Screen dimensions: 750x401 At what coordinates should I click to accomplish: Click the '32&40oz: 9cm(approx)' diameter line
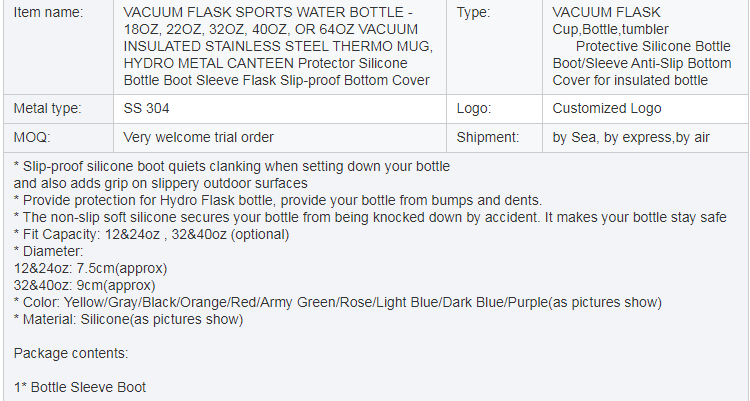84,286
